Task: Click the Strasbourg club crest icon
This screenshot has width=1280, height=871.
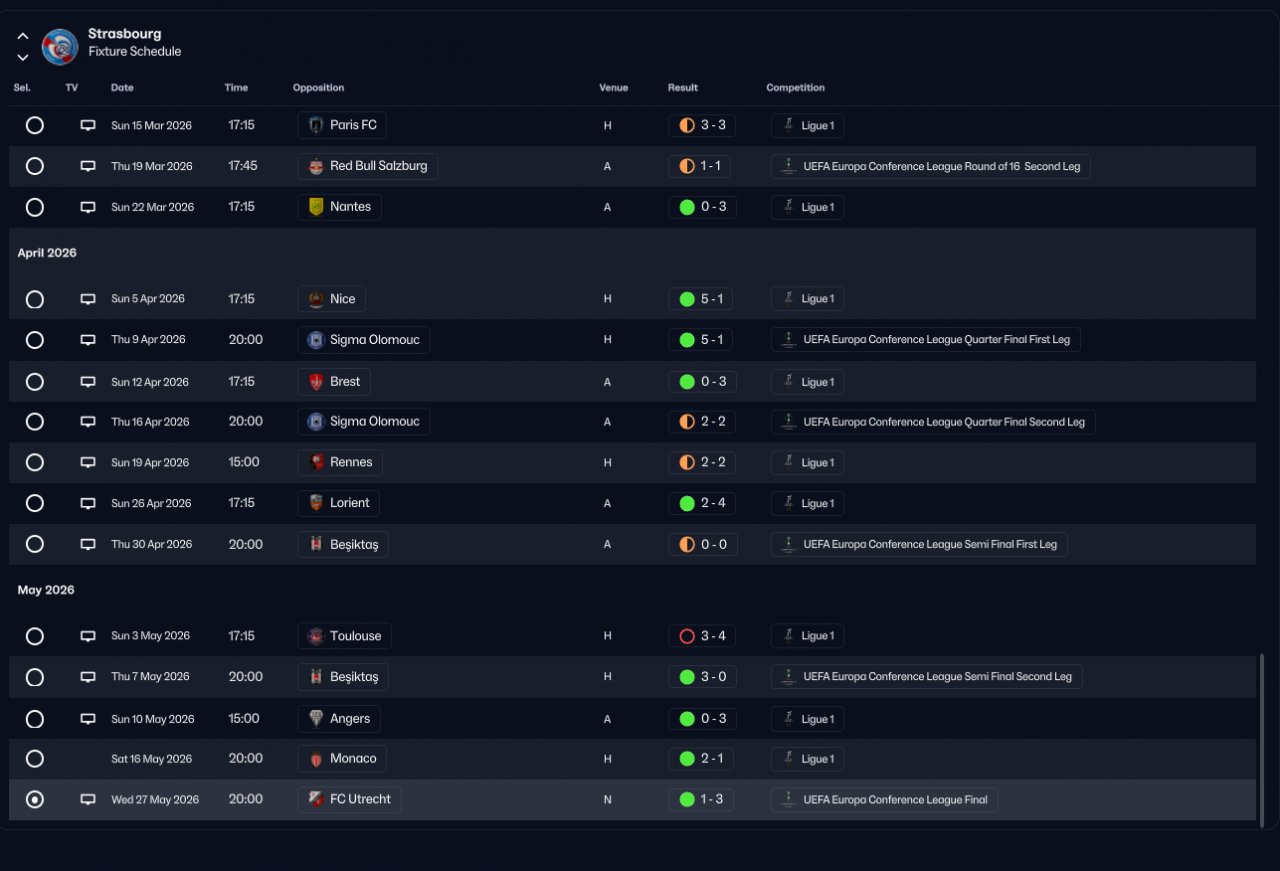Action: click(x=60, y=46)
